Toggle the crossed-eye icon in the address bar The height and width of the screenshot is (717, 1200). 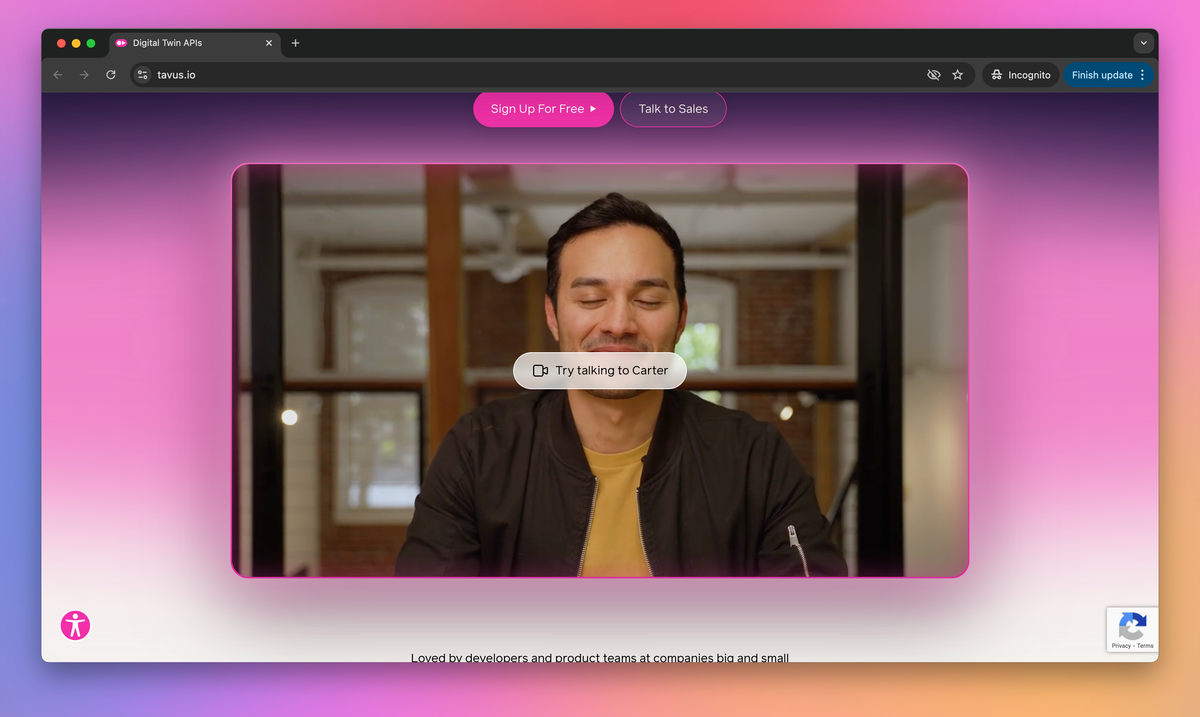(934, 75)
